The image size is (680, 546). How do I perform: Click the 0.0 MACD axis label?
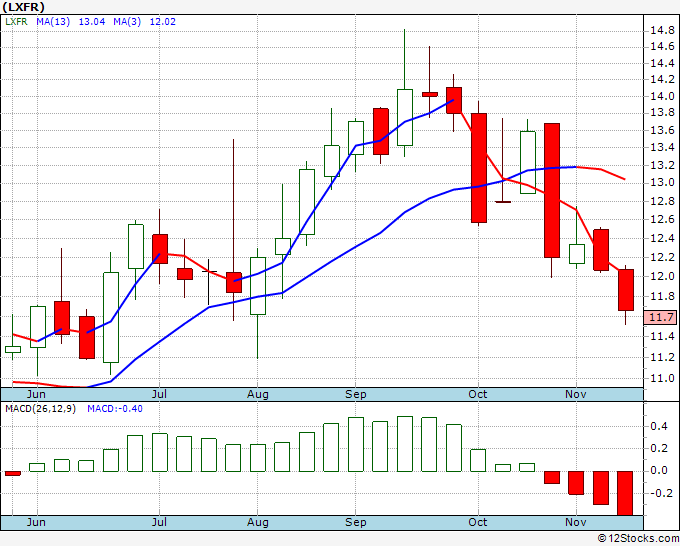pos(659,471)
